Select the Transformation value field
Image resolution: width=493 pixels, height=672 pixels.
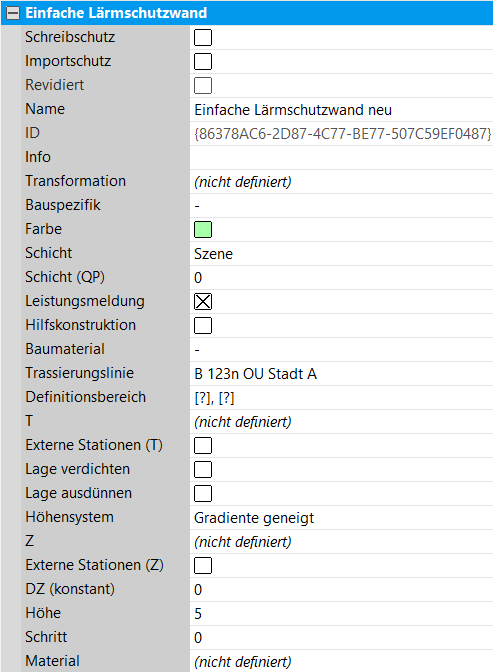341,181
